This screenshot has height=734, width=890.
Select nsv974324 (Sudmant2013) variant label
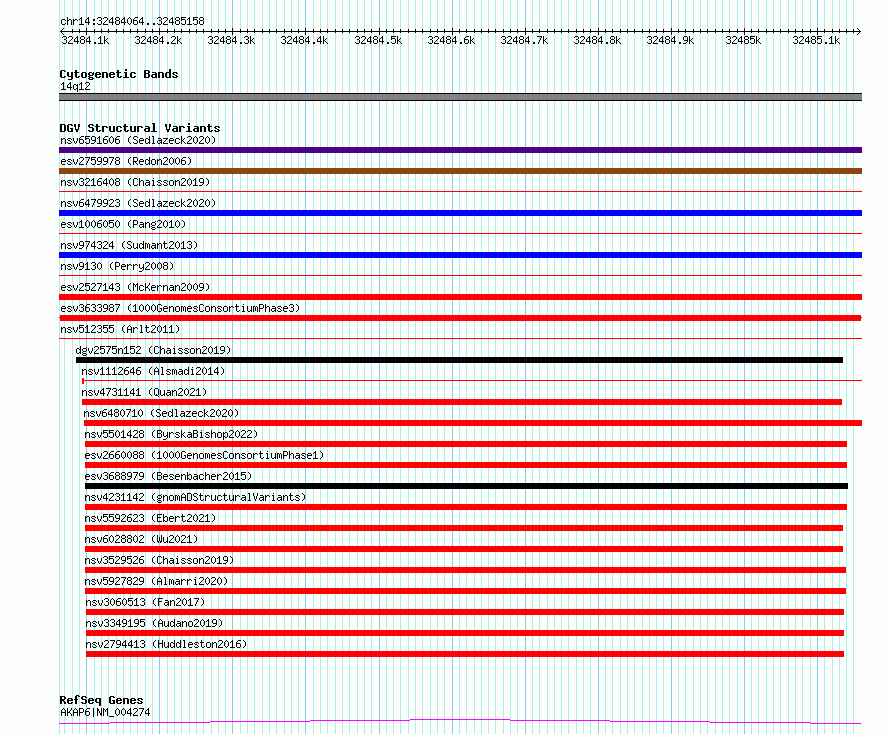coord(129,245)
